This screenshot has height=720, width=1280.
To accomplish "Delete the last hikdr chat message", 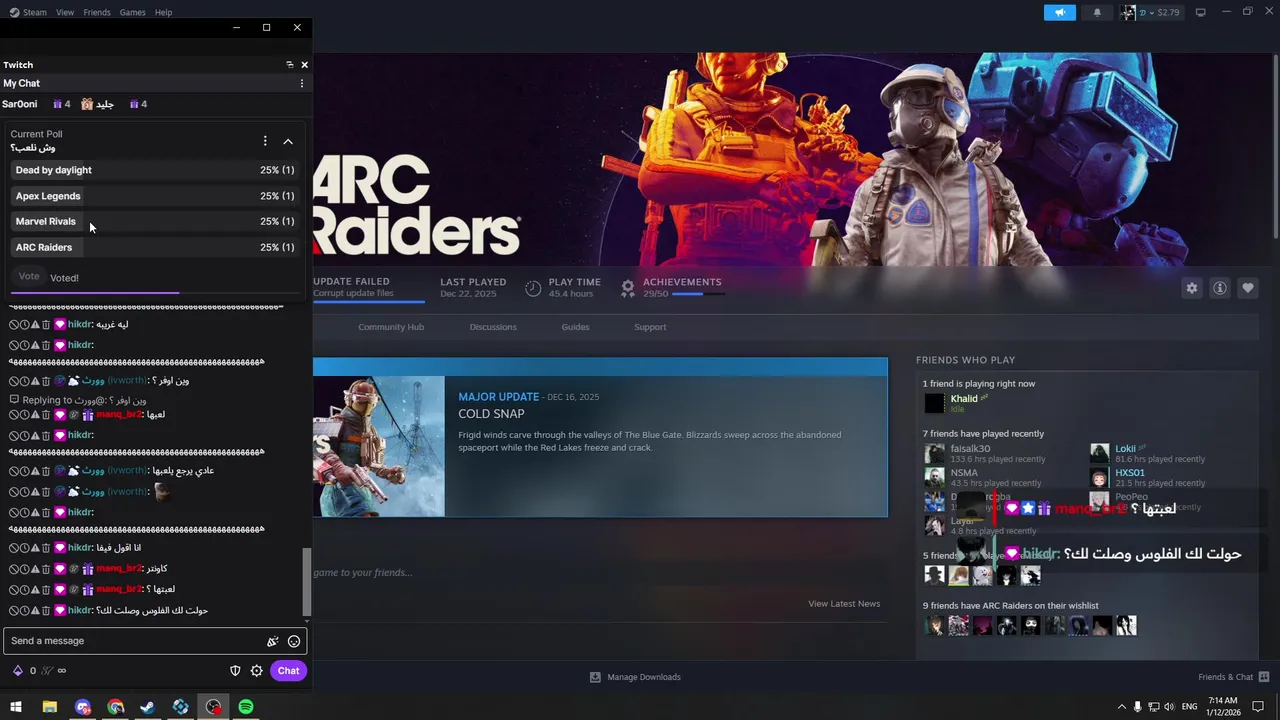I will pyautogui.click(x=46, y=610).
